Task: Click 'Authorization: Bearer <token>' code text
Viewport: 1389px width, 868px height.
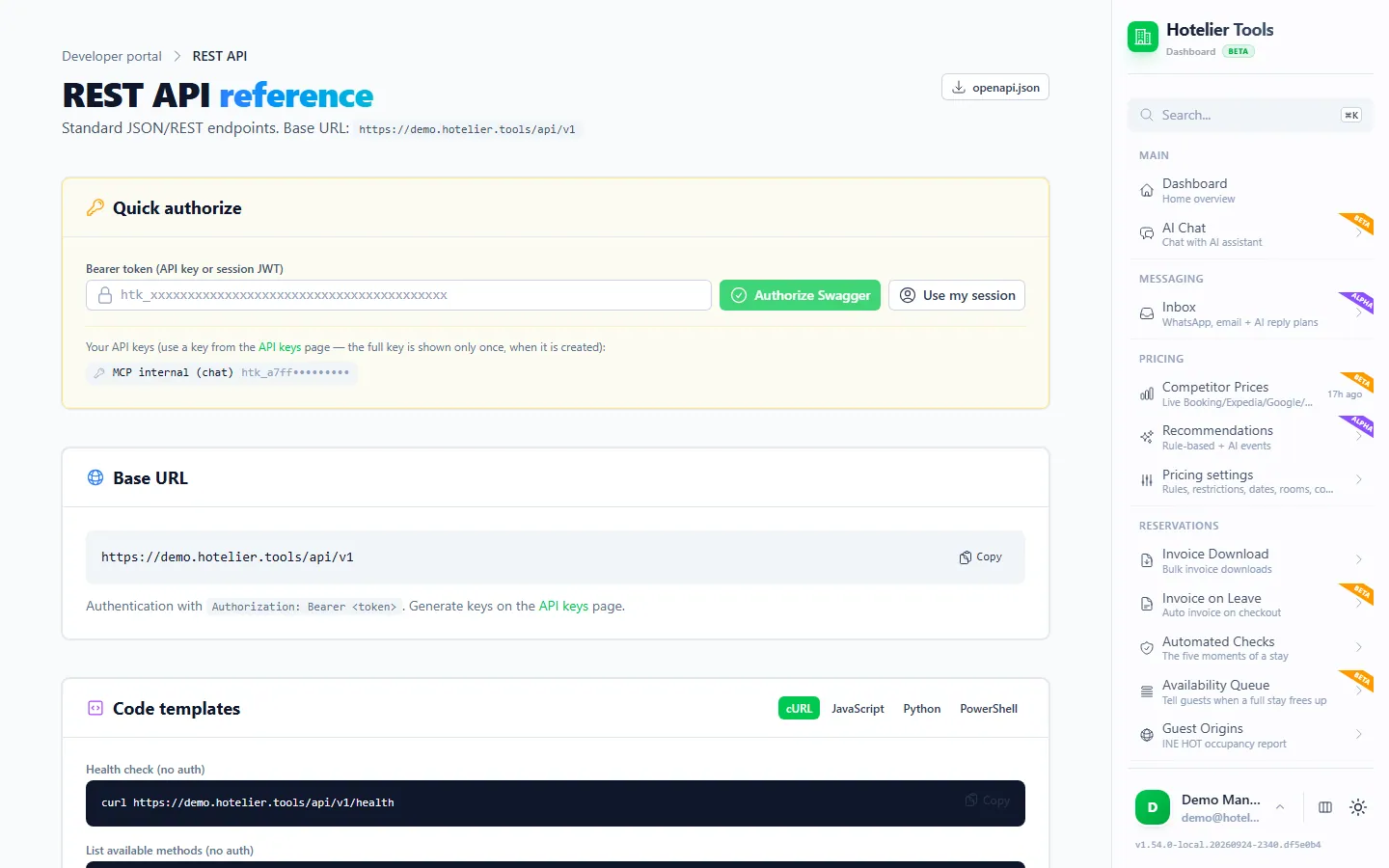Action: (304, 607)
